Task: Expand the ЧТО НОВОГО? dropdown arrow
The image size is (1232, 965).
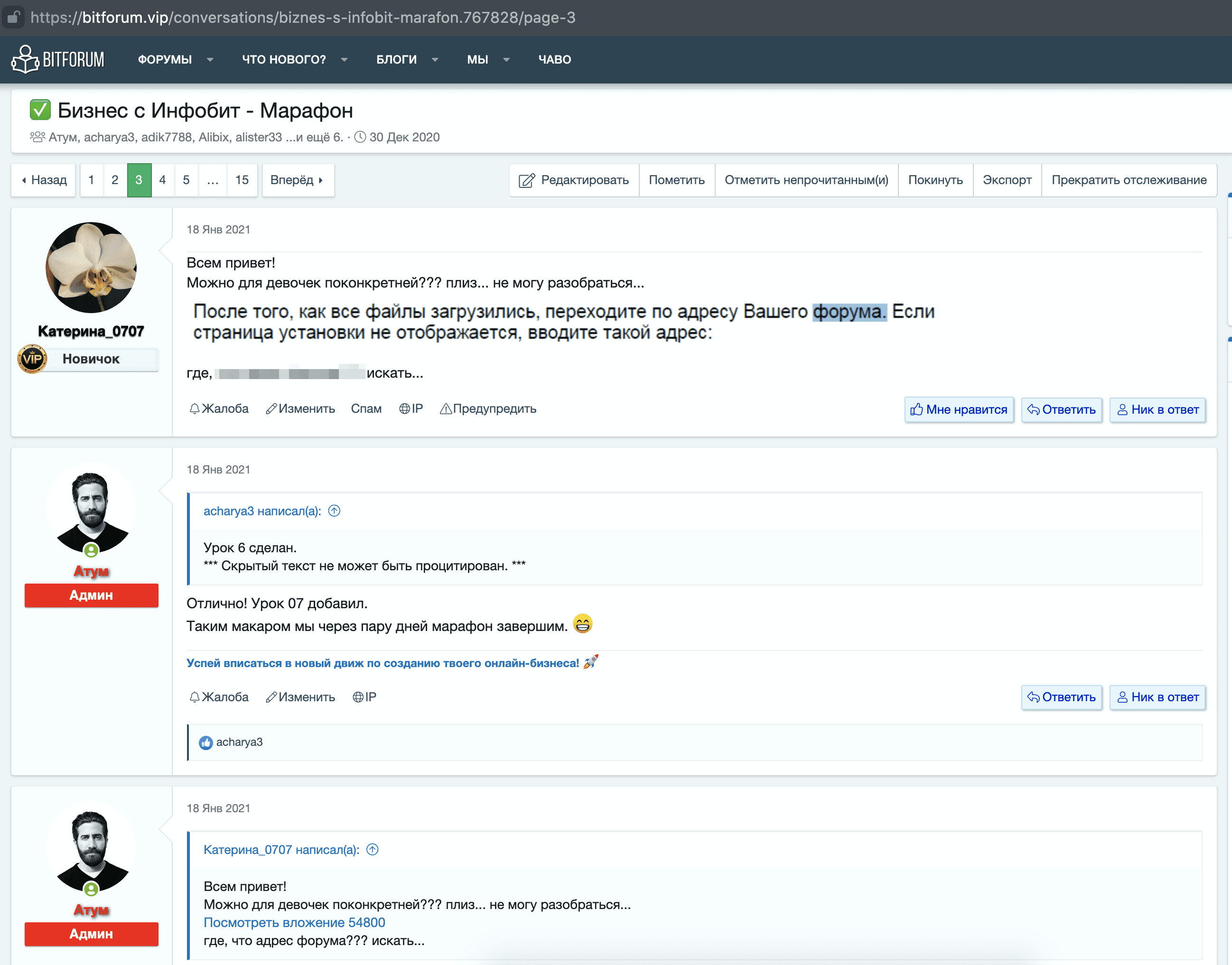Action: (x=344, y=59)
